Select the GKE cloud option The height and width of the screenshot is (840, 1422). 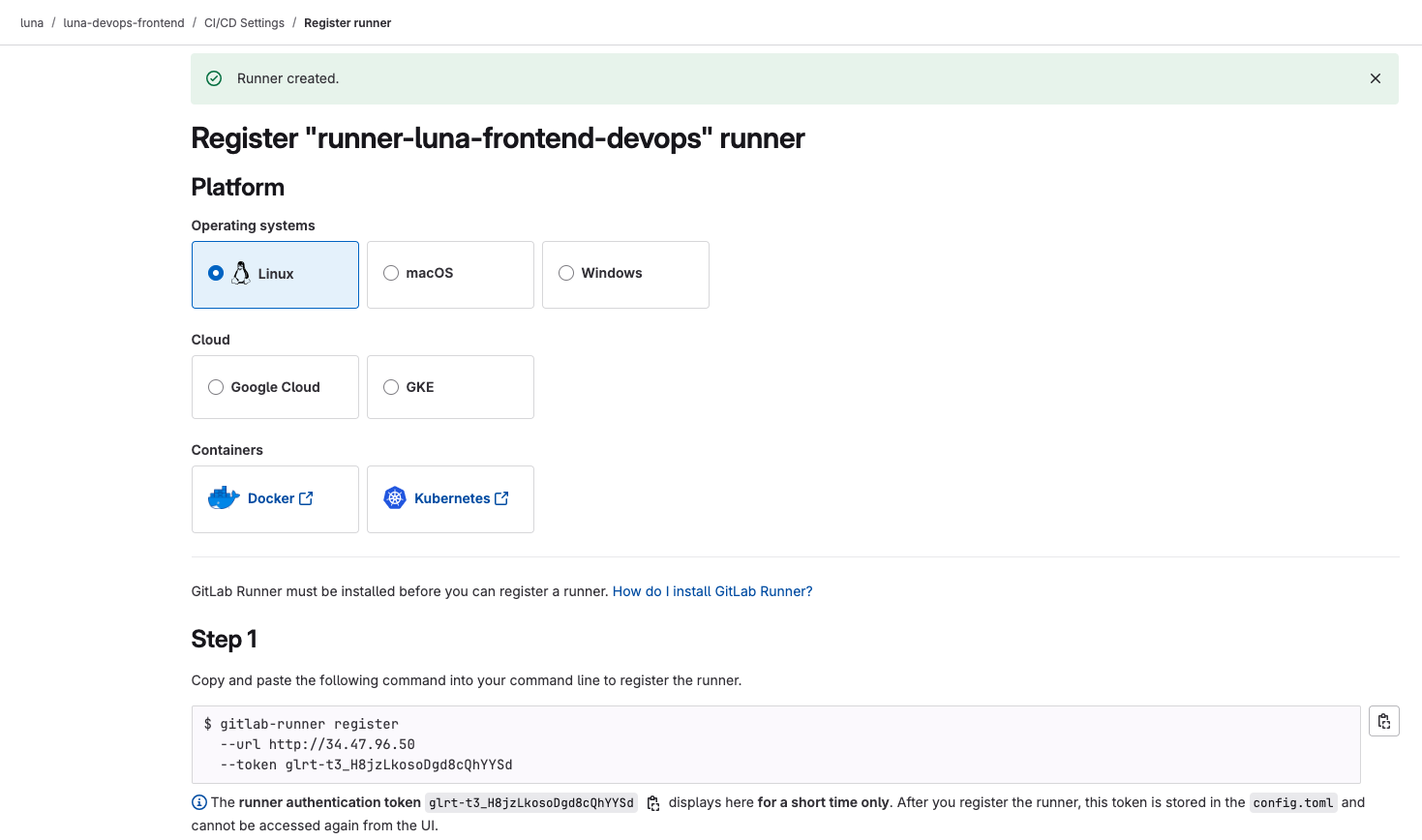pos(450,387)
